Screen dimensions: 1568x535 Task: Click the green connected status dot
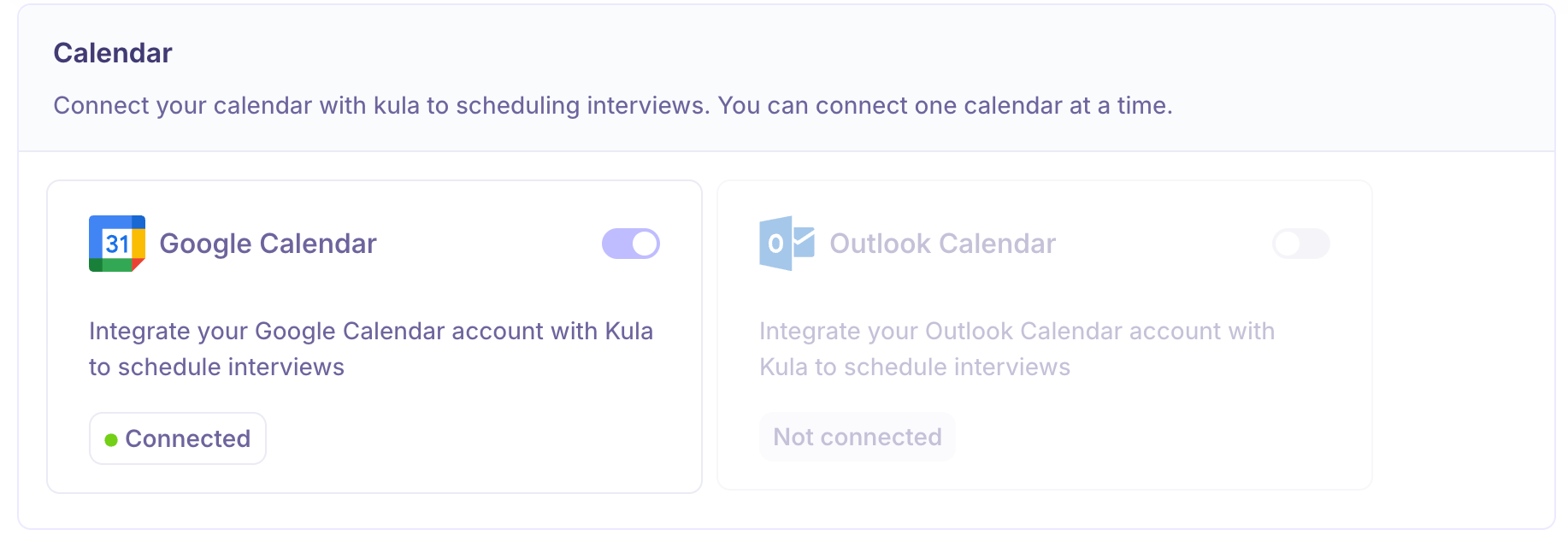(x=111, y=440)
